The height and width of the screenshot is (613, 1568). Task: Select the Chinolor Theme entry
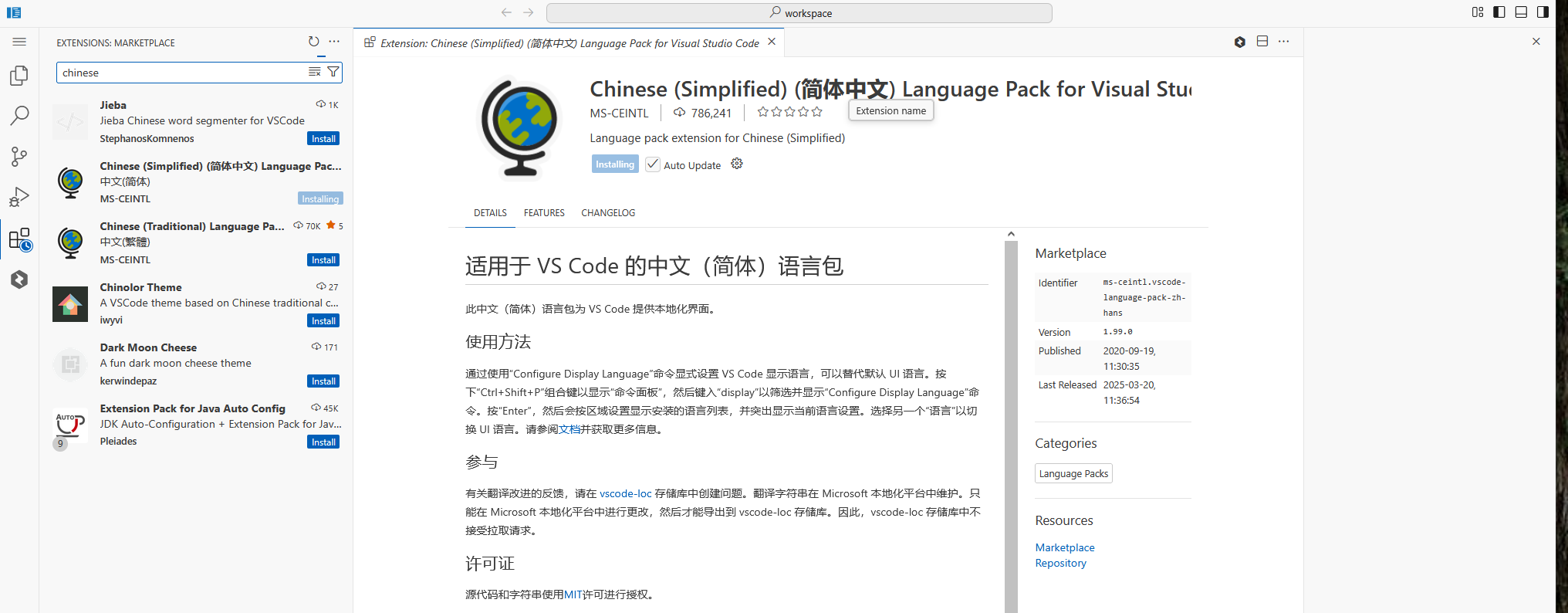(197, 303)
